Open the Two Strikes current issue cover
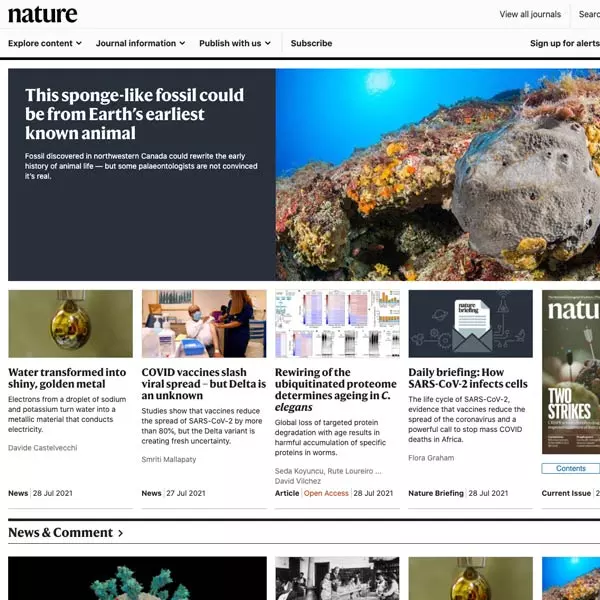Screen dimensions: 600x600 (x=571, y=372)
